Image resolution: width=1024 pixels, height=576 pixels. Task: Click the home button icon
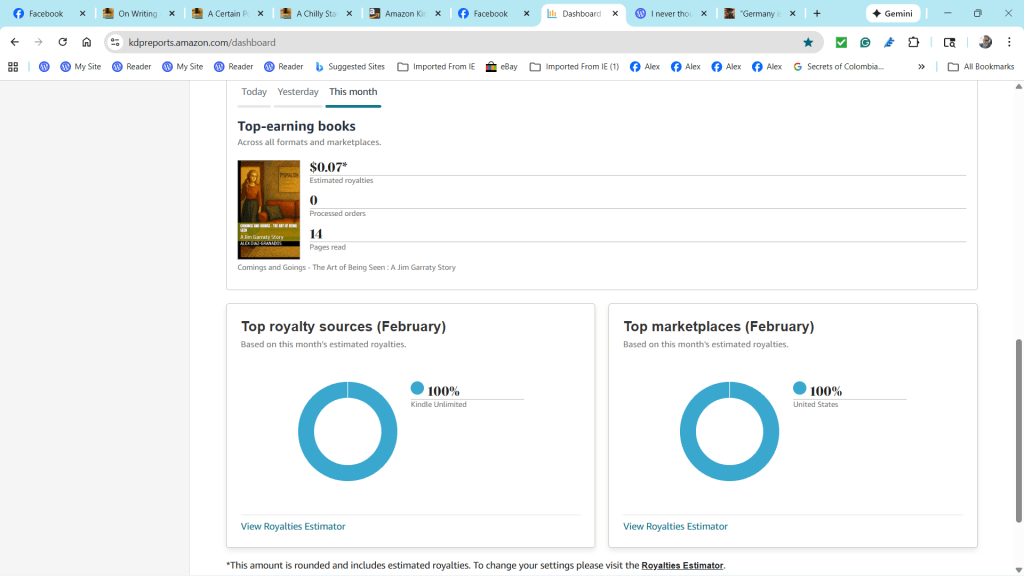tap(87, 42)
